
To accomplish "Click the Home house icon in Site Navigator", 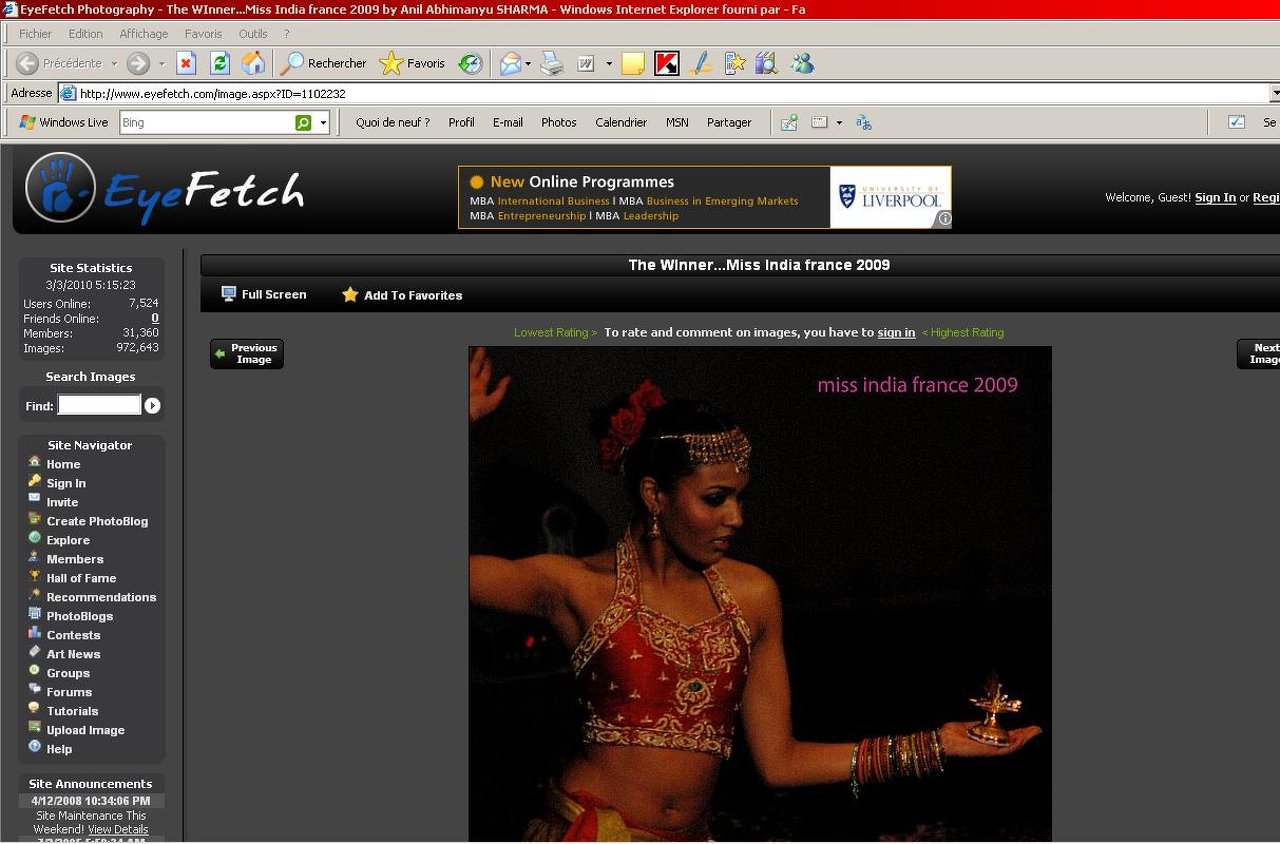I will [x=35, y=462].
